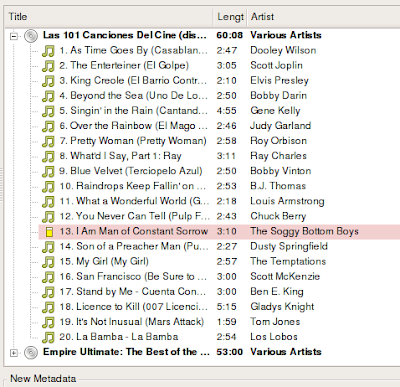Click the note icon beside King Creole

pyautogui.click(x=48, y=81)
